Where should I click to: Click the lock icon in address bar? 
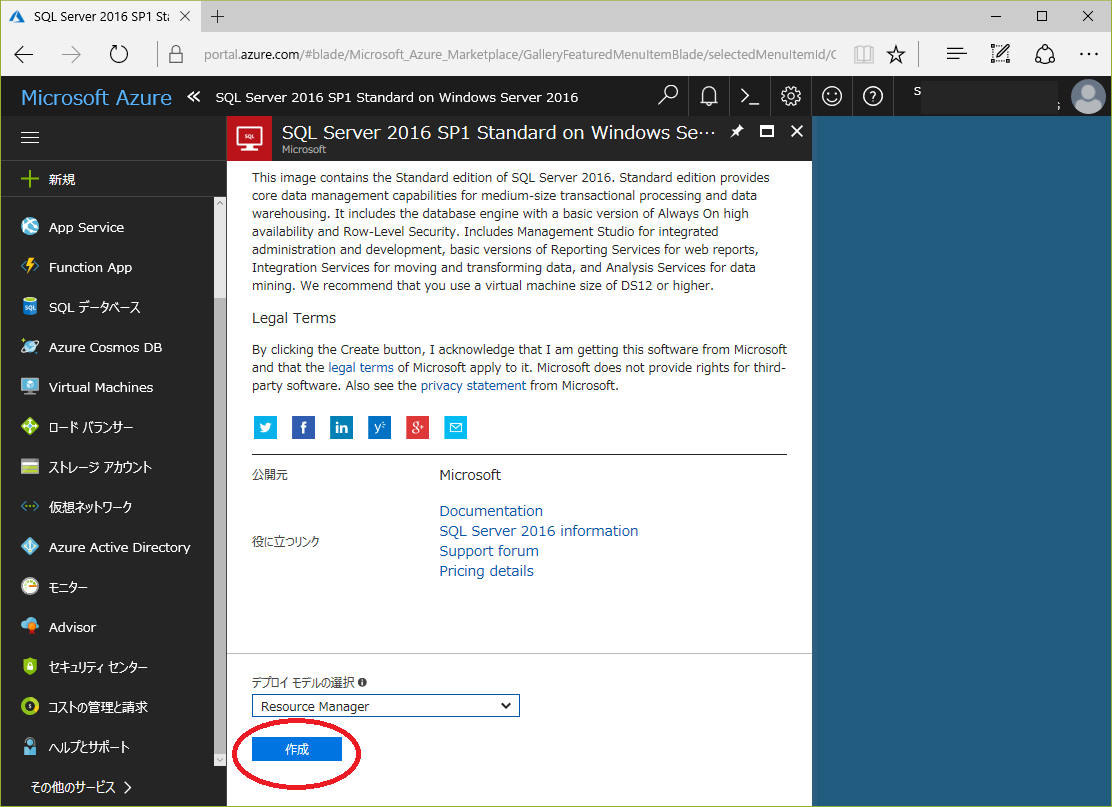176,54
